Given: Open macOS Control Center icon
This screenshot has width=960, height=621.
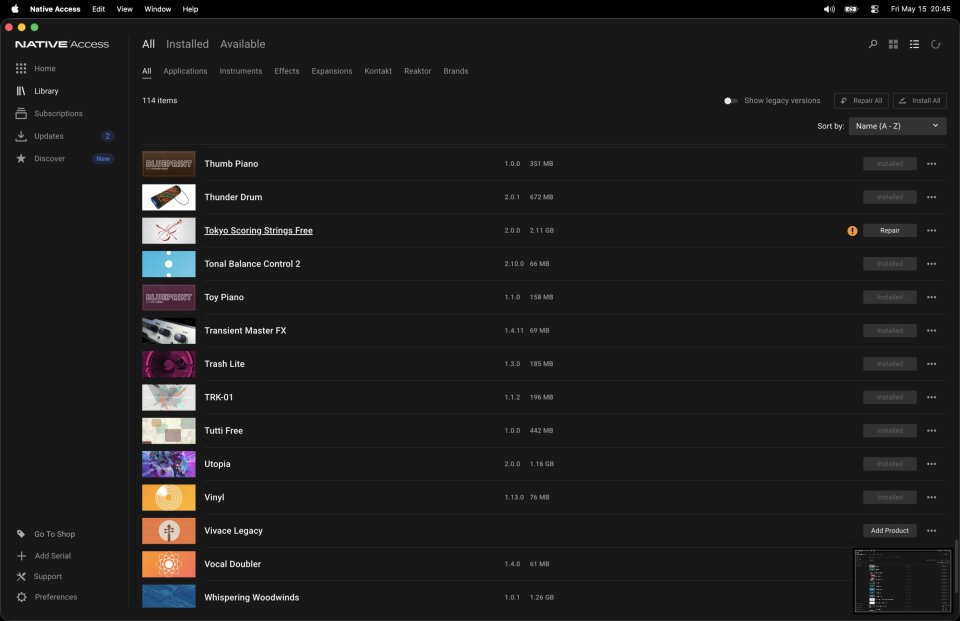Looking at the screenshot, I should pyautogui.click(x=874, y=9).
